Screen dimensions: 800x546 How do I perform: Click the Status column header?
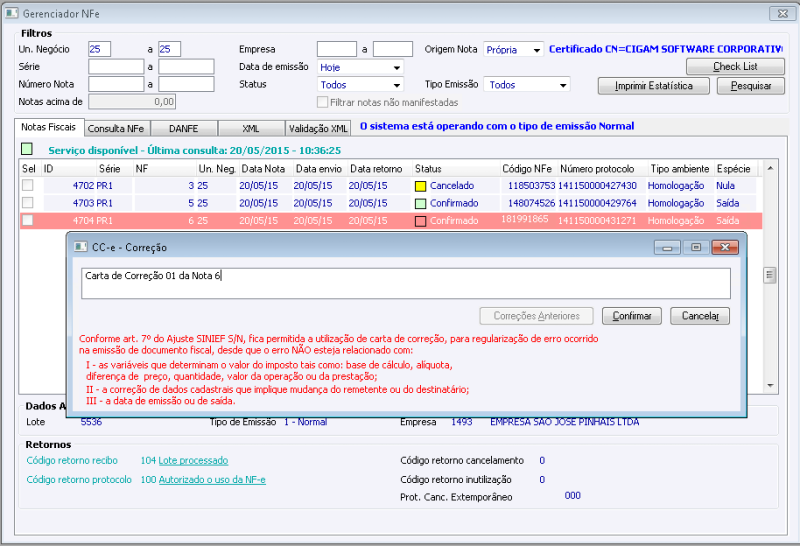(428, 169)
